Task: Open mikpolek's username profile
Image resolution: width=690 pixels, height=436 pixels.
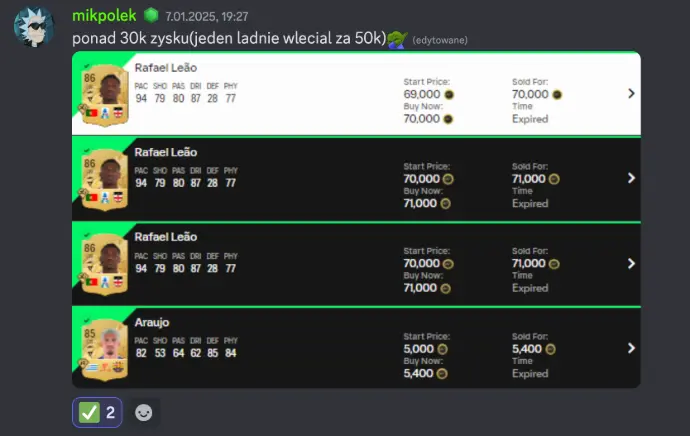Action: 104,15
